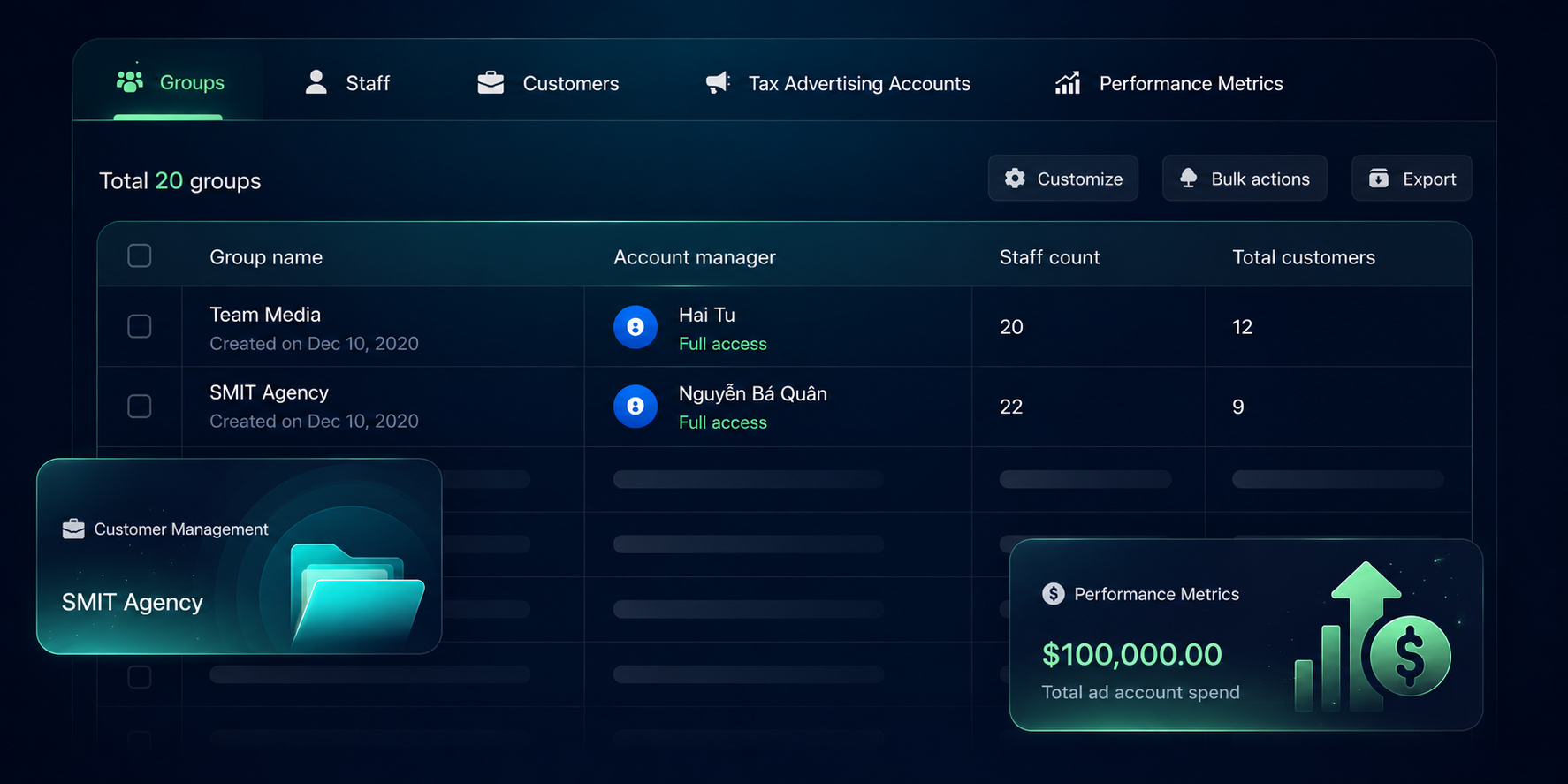Click SMIT Agency's staff count 22
This screenshot has height=784, width=1568.
click(1011, 407)
